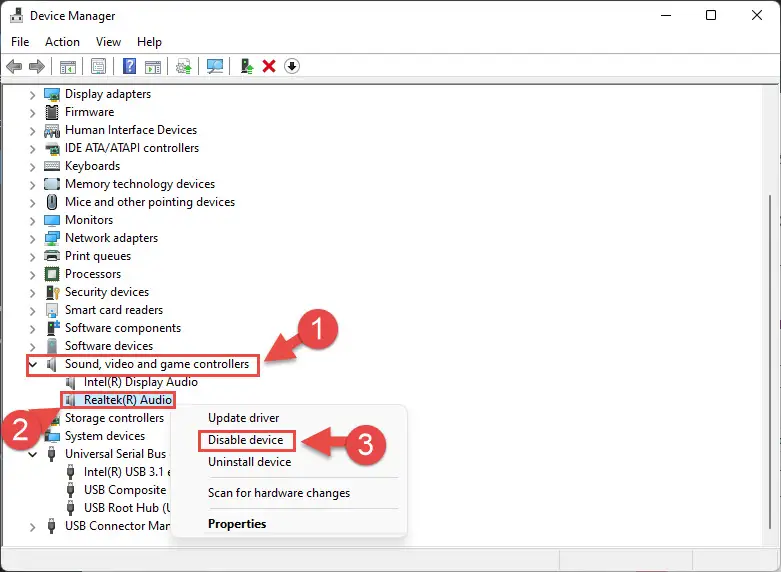
Task: Select Update driver in context menu
Action: (x=243, y=418)
